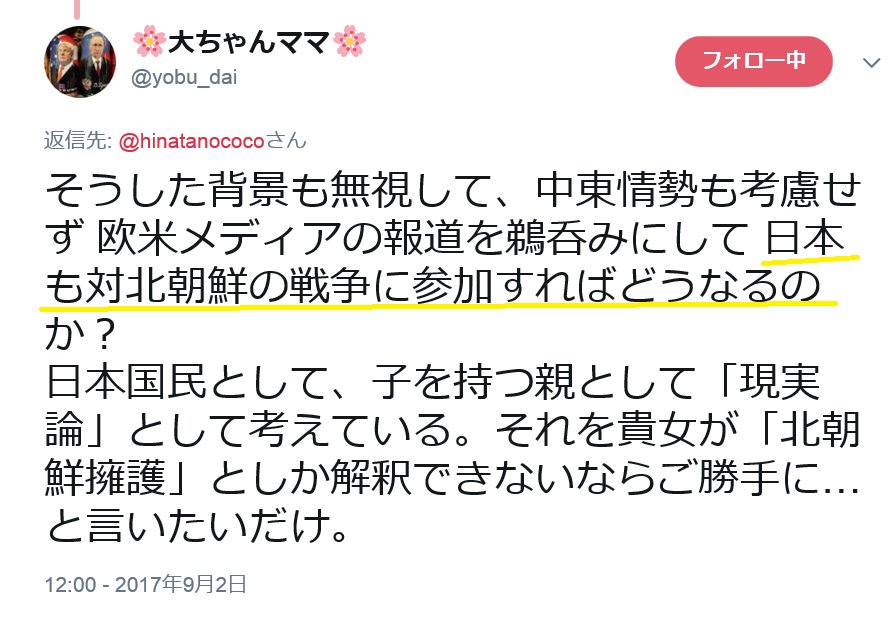
Task: Open the tweet timestamp 12:00 - 2017年9月2日
Action: tap(146, 585)
